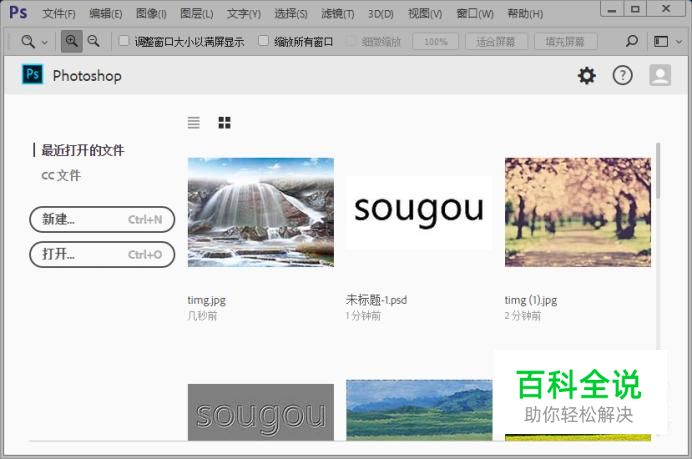Image resolution: width=692 pixels, height=459 pixels.
Task: Click the file name timg (1).jpg
Action: click(531, 301)
